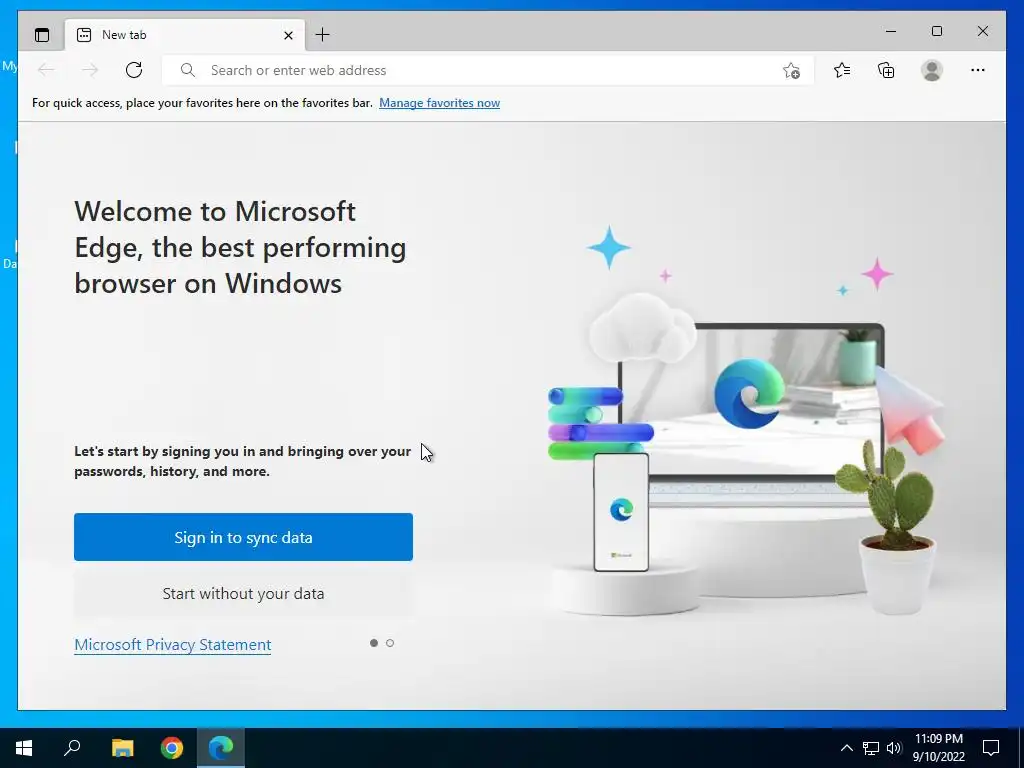This screenshot has height=768, width=1024.
Task: Go forward using the forward arrow
Action: (90, 70)
